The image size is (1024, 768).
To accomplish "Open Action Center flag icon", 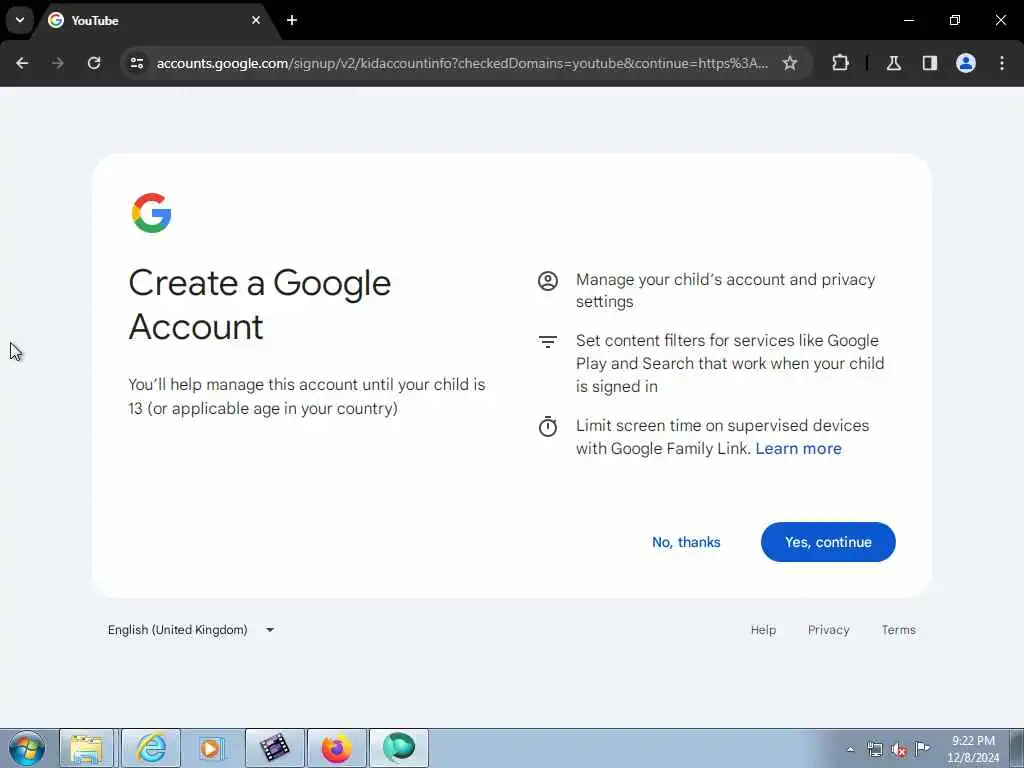I will (x=923, y=749).
